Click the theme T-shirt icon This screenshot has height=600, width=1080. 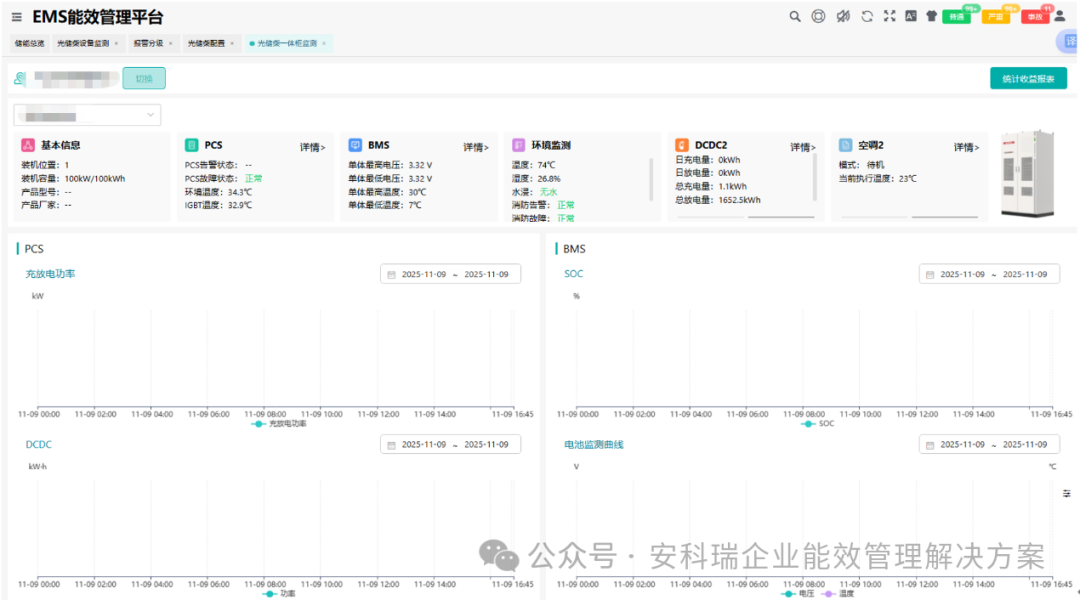point(930,17)
